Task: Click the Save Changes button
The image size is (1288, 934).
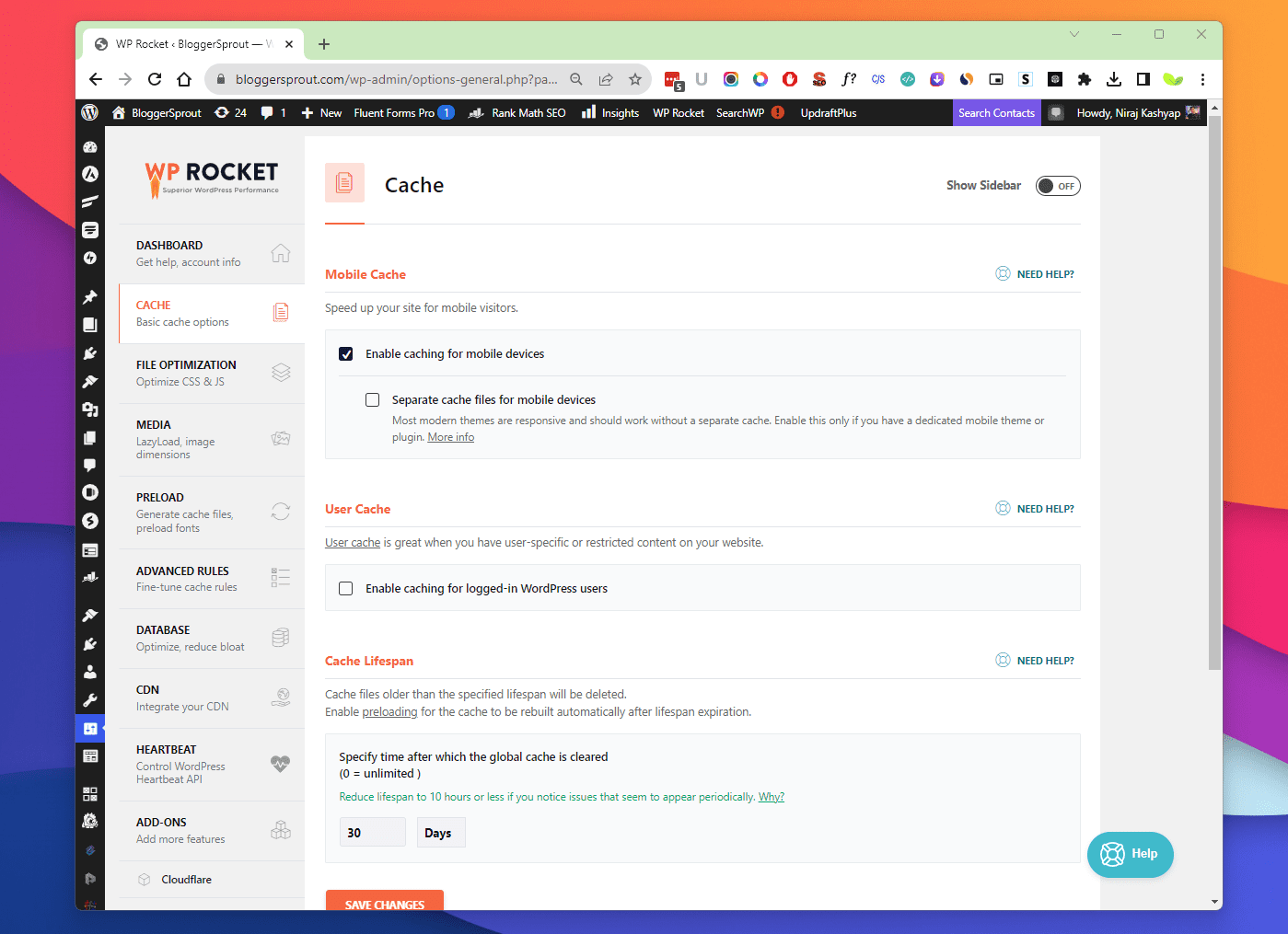Action: click(385, 901)
